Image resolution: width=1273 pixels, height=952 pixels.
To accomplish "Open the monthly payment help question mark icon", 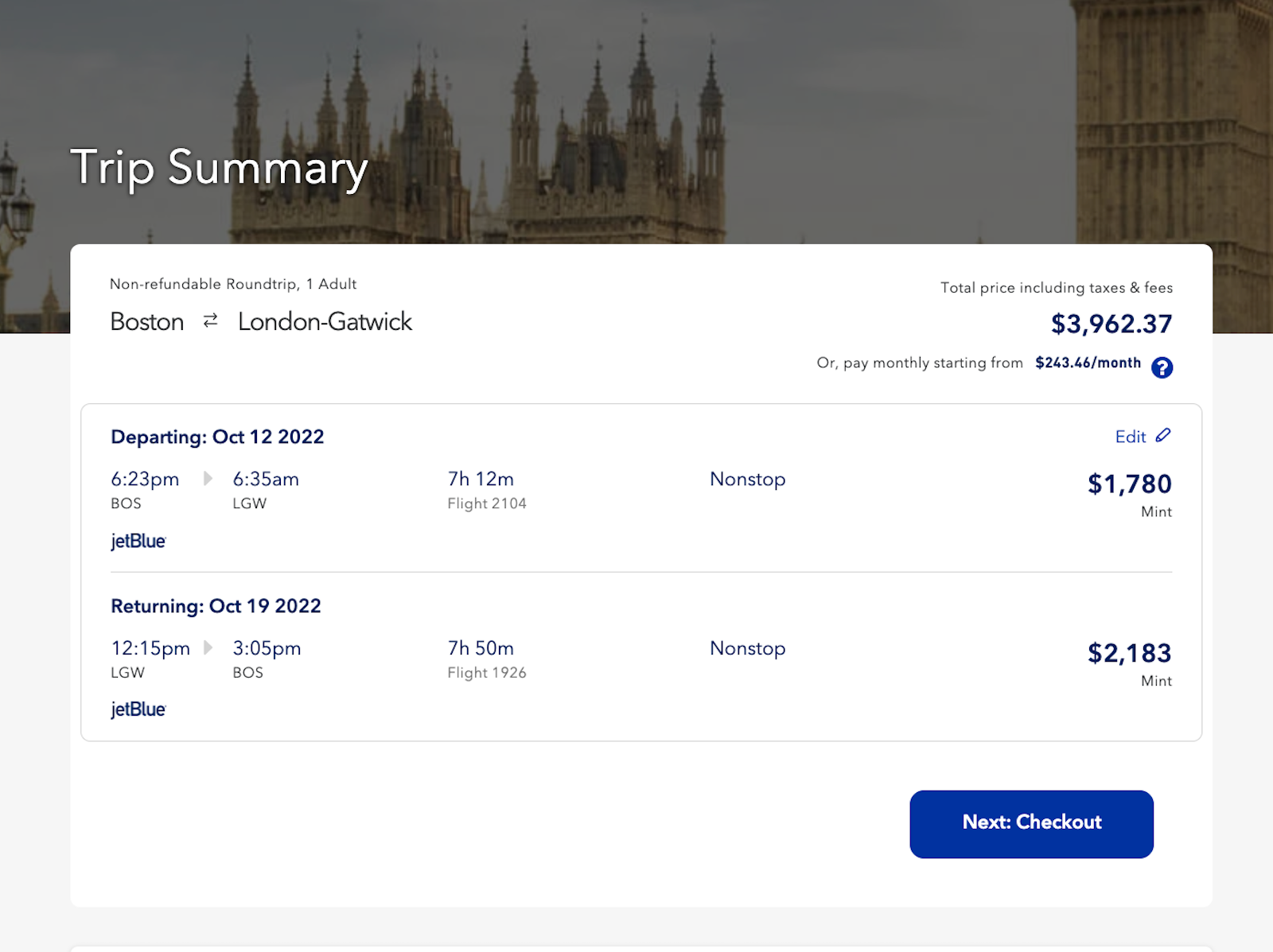I will [x=1162, y=367].
